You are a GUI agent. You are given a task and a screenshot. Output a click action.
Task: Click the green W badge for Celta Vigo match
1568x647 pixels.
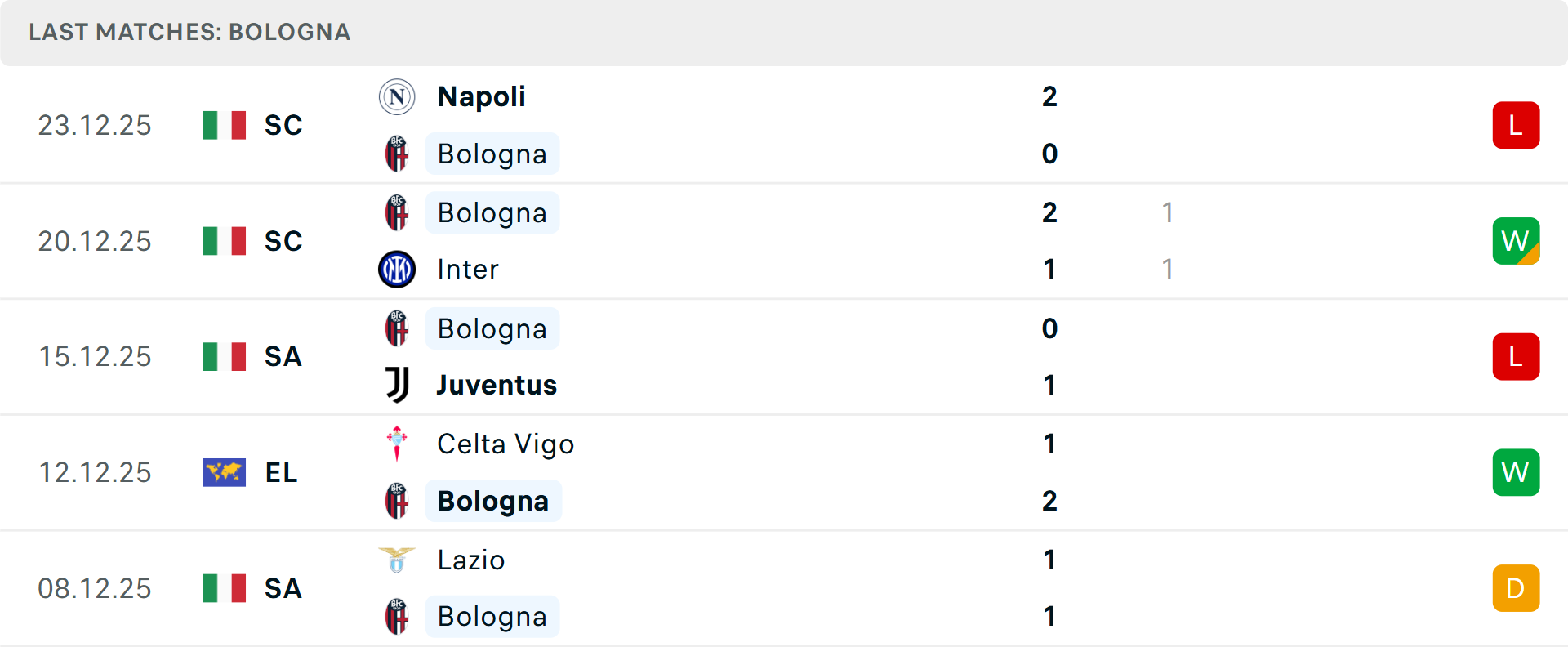tap(1516, 472)
